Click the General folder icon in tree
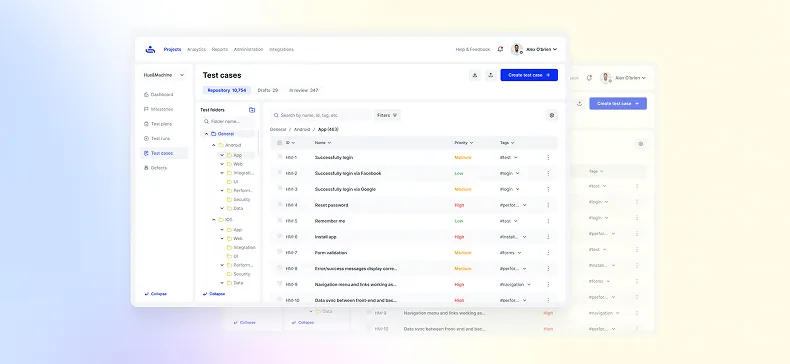Viewport: 790px width, 364px height. (x=214, y=134)
